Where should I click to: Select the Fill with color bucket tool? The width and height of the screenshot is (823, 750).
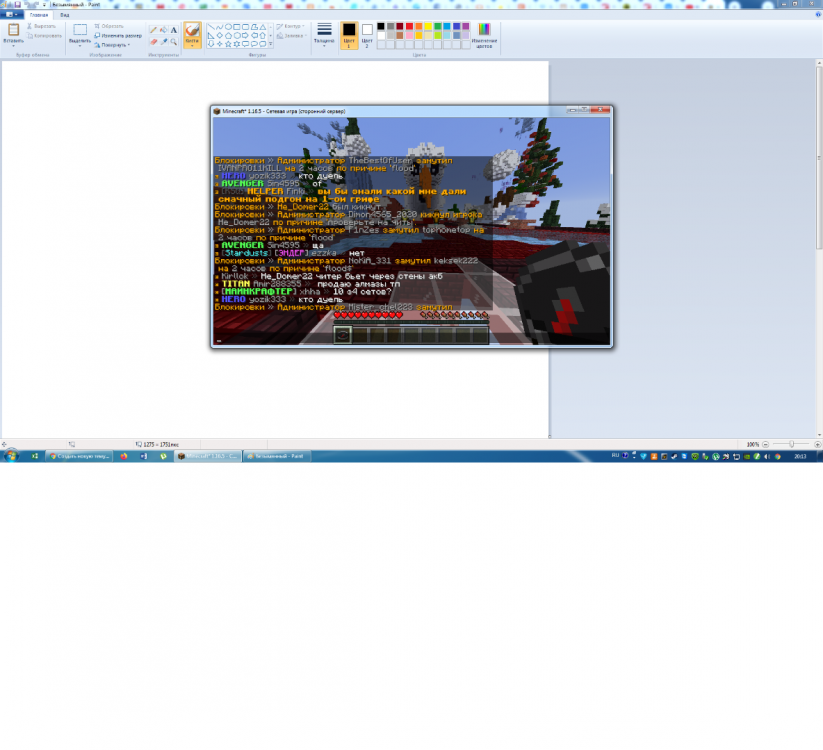coord(164,30)
